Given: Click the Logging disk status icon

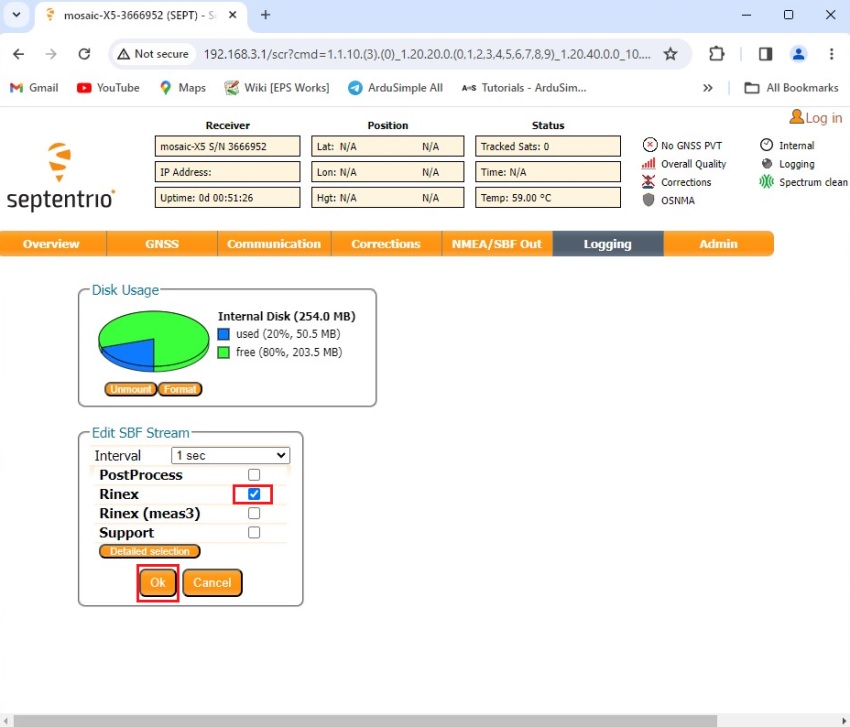Looking at the screenshot, I should [767, 164].
